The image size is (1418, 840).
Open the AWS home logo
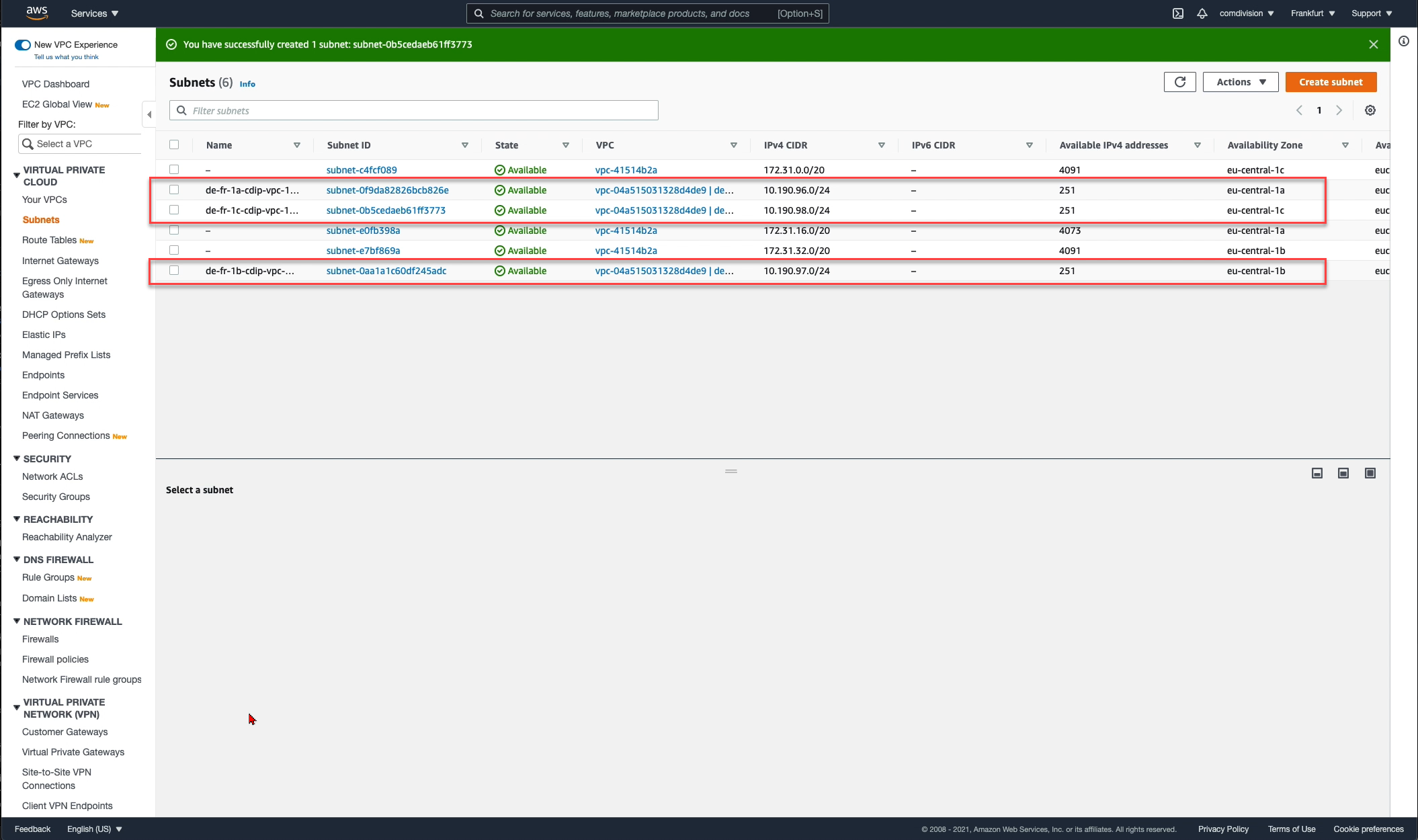coord(36,13)
